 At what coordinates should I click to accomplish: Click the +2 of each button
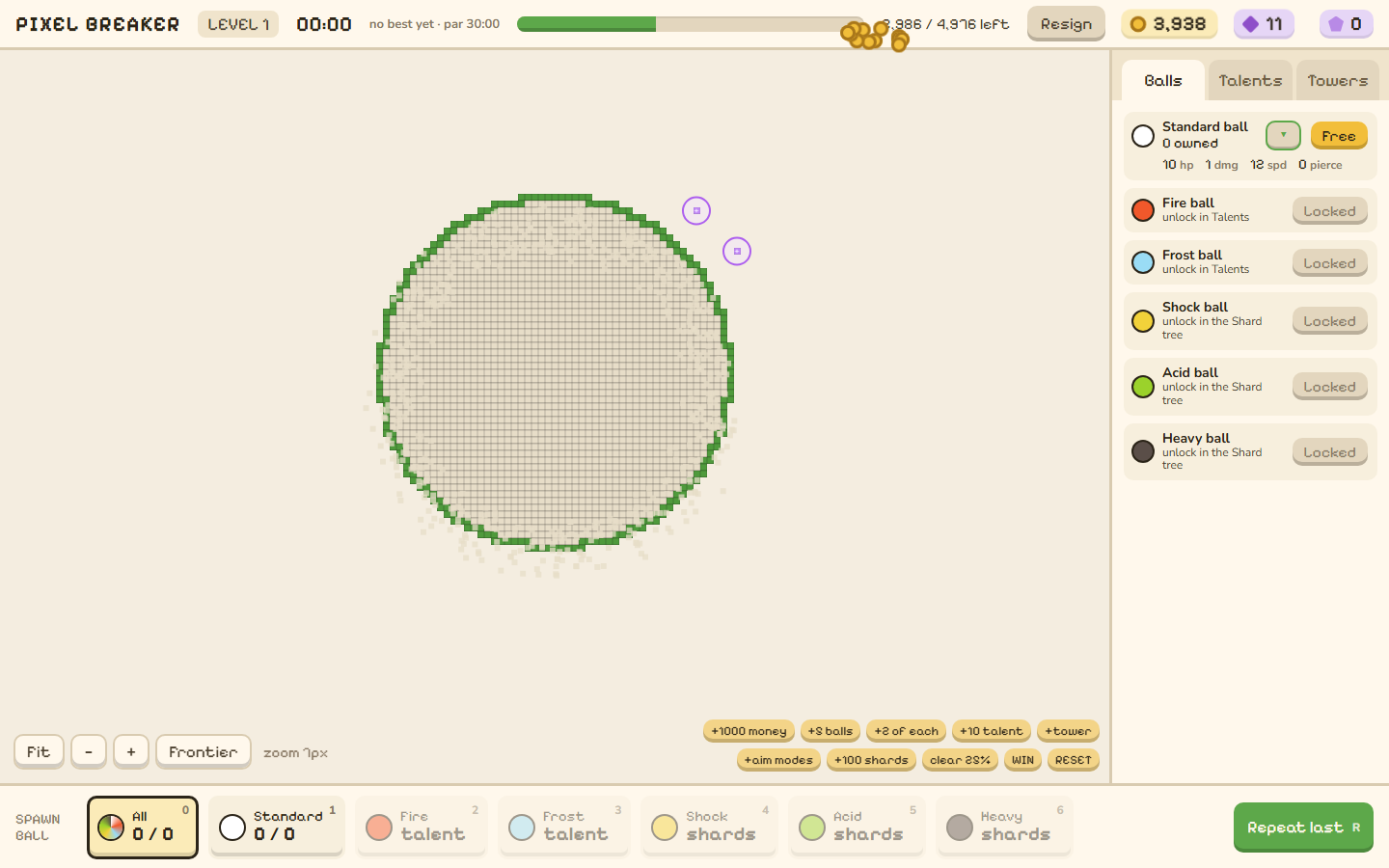pyautogui.click(x=906, y=731)
